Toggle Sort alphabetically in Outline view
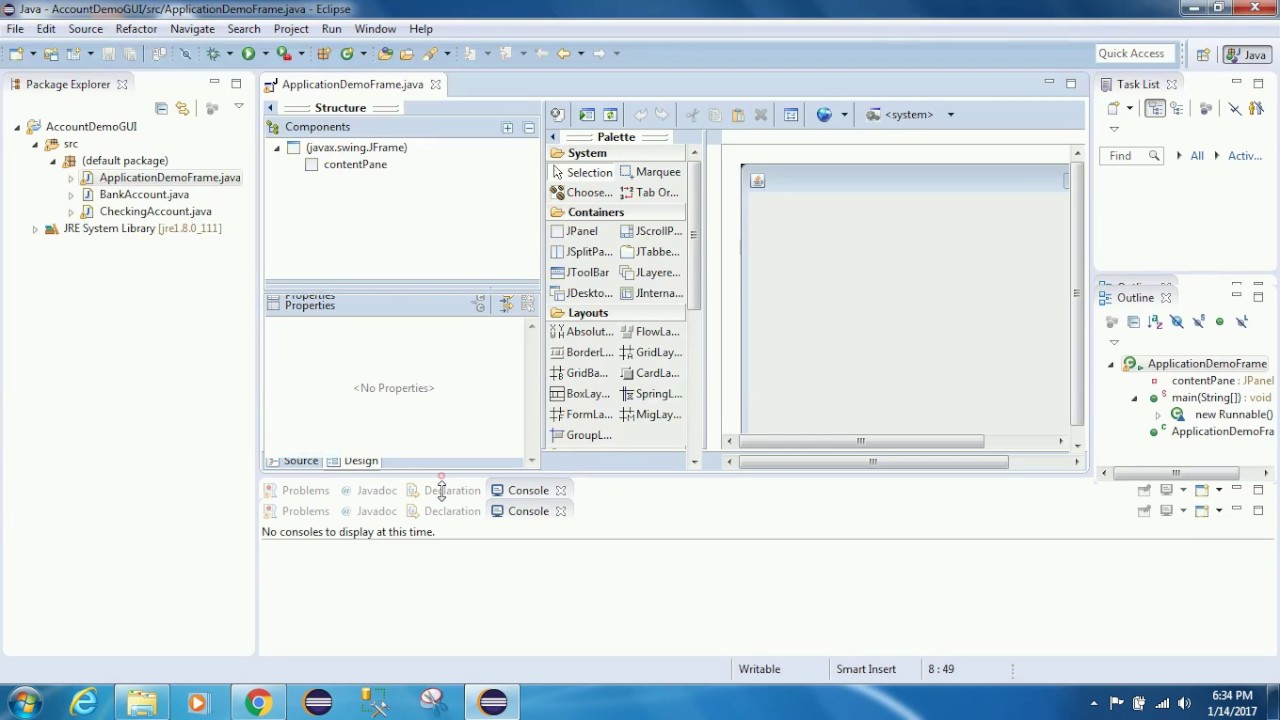The width and height of the screenshot is (1280, 720). point(1155,321)
